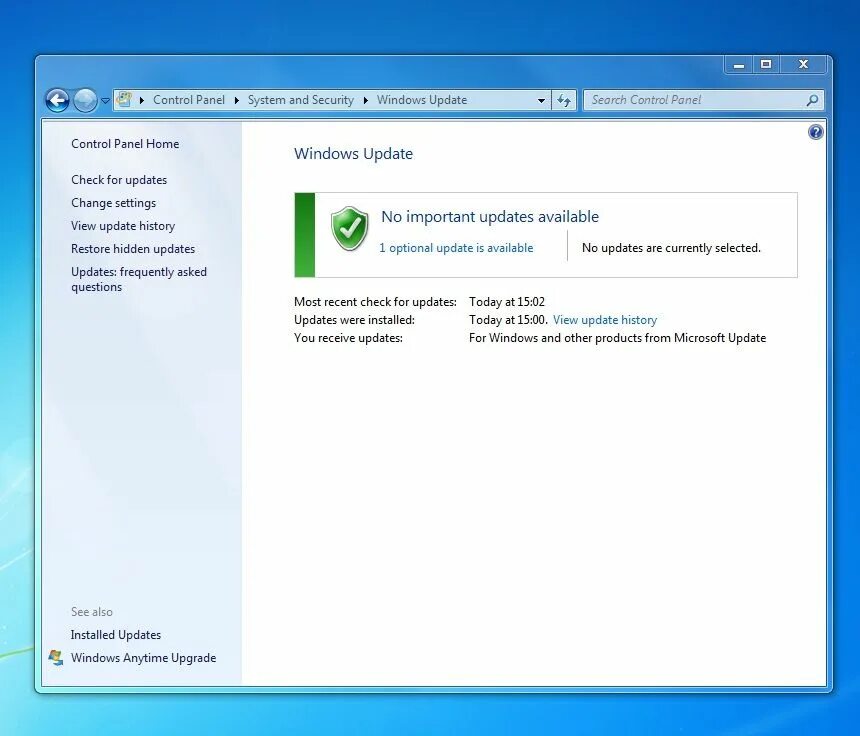Image resolution: width=860 pixels, height=736 pixels.
Task: Open View update history in sidebar
Action: [x=123, y=226]
